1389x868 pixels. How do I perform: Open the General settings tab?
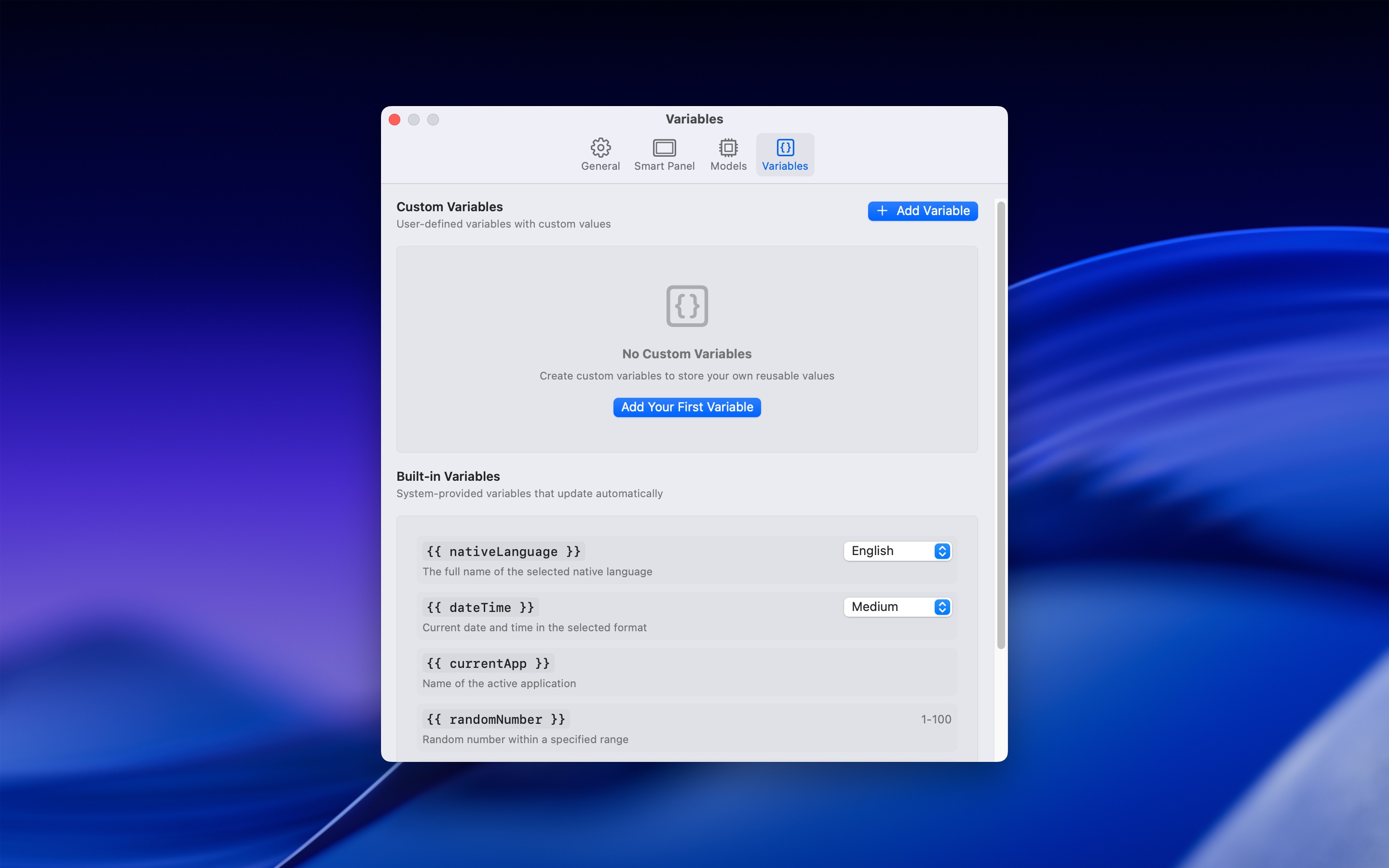pyautogui.click(x=600, y=155)
